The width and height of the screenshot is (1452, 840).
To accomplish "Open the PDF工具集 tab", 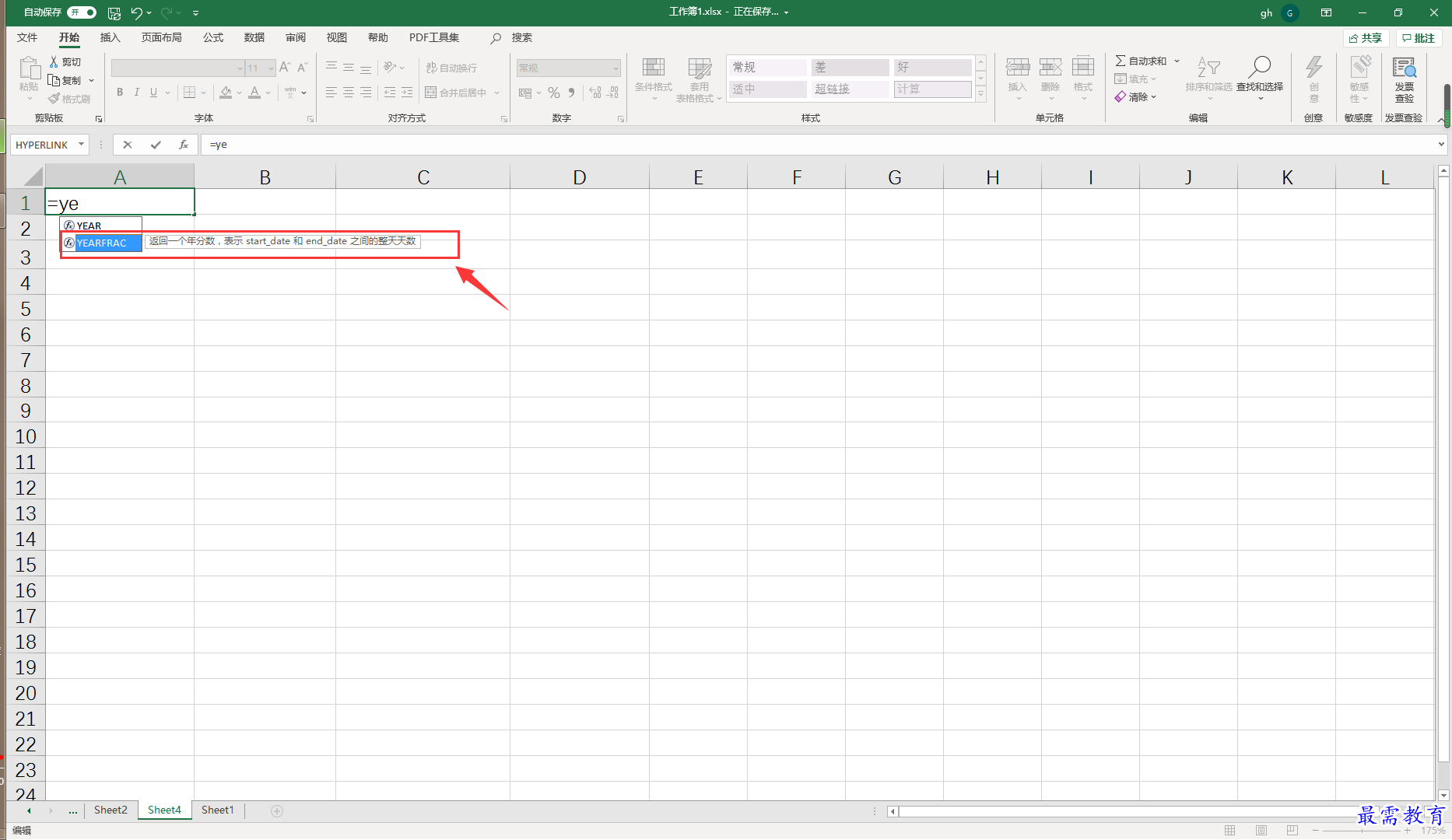I will tap(434, 37).
